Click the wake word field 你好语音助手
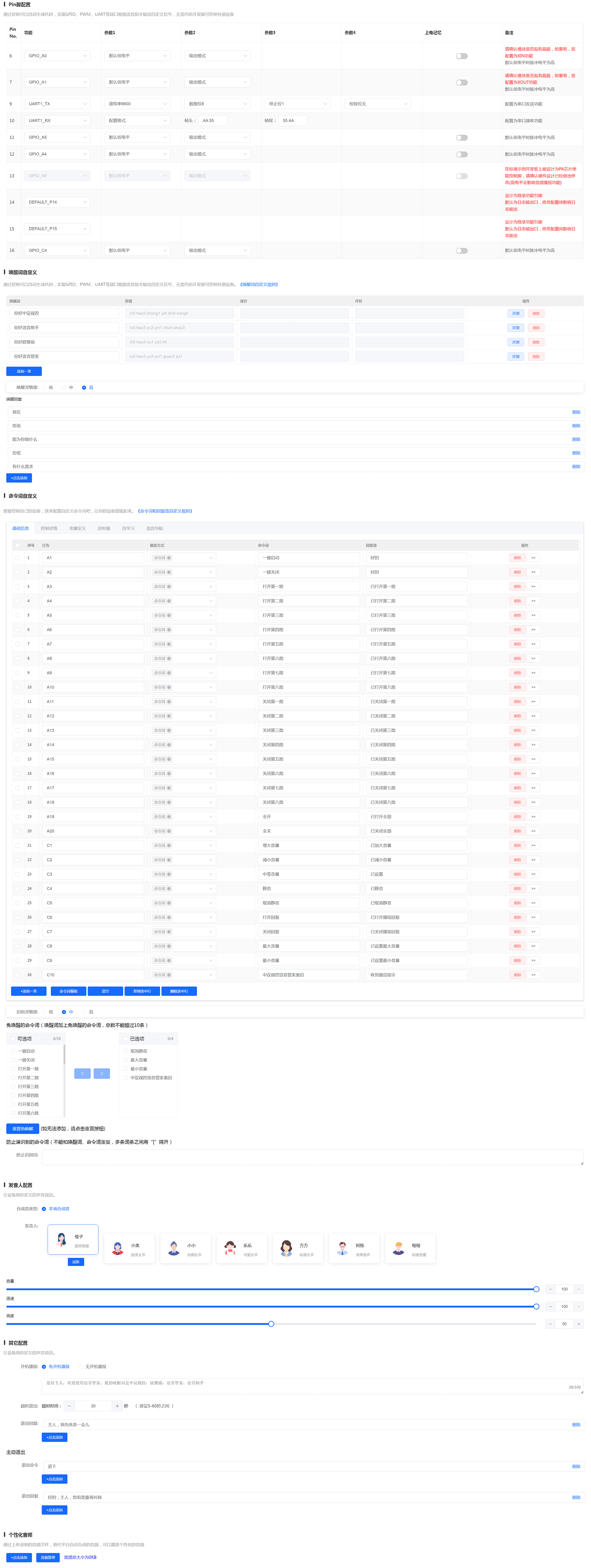The height and width of the screenshot is (1568, 591). (x=64, y=328)
